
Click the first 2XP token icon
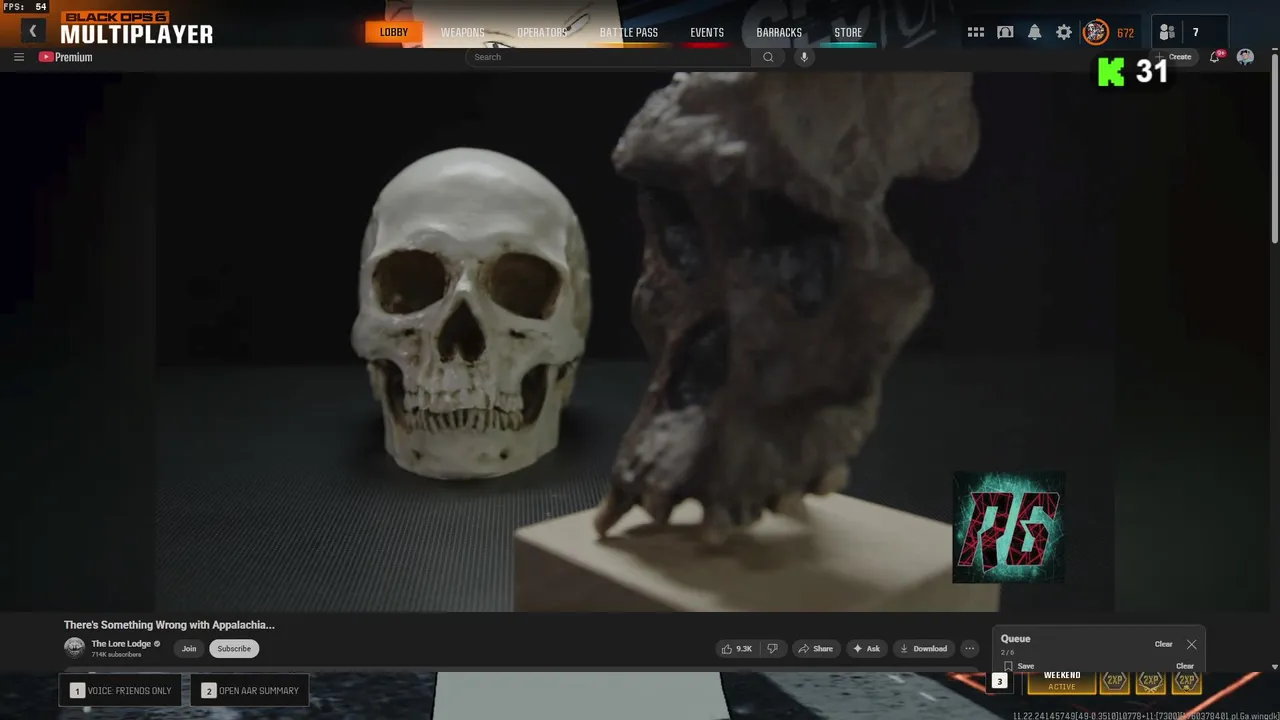click(1114, 681)
